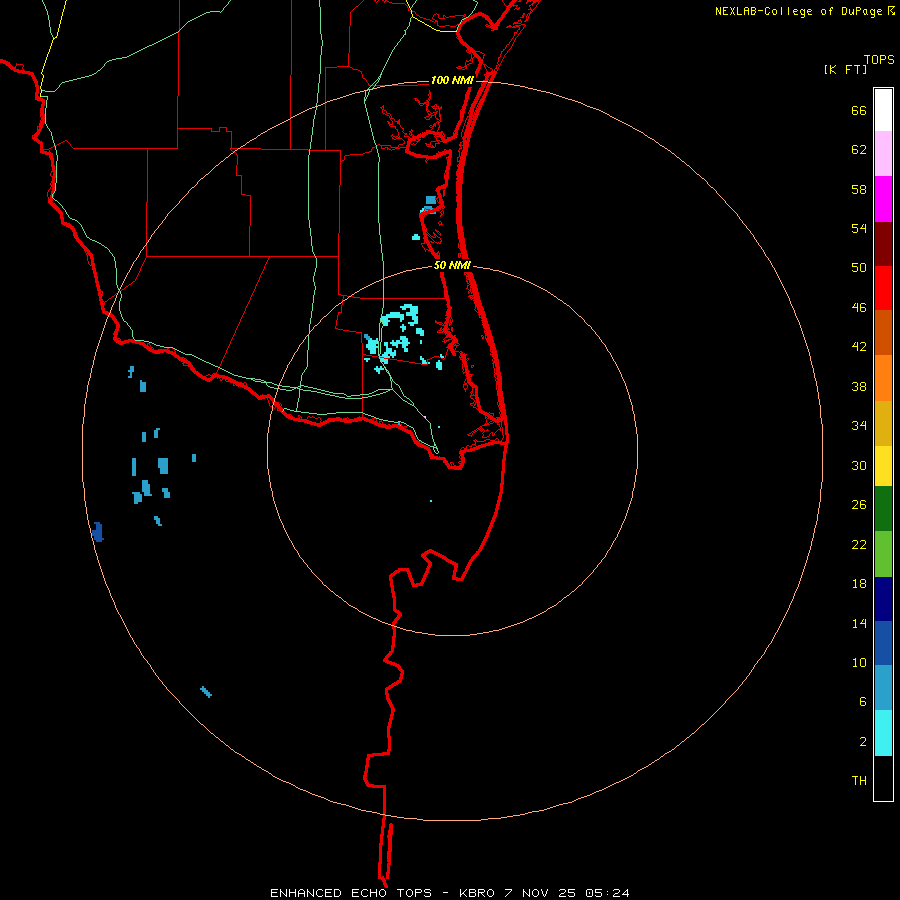The image size is (900, 900).
Task: Click the legend value 22
Action: point(859,544)
